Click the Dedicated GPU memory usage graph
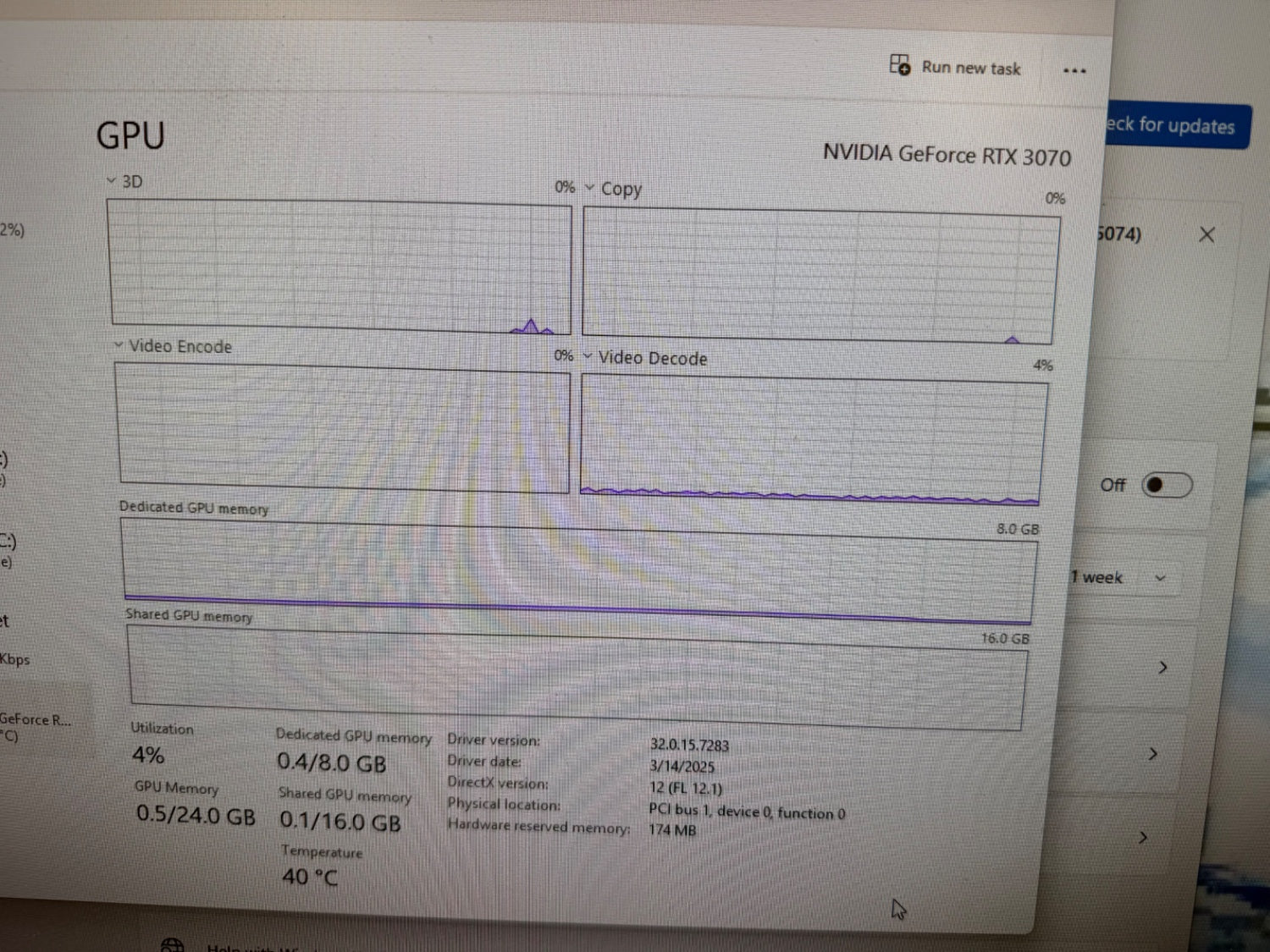 point(580,570)
